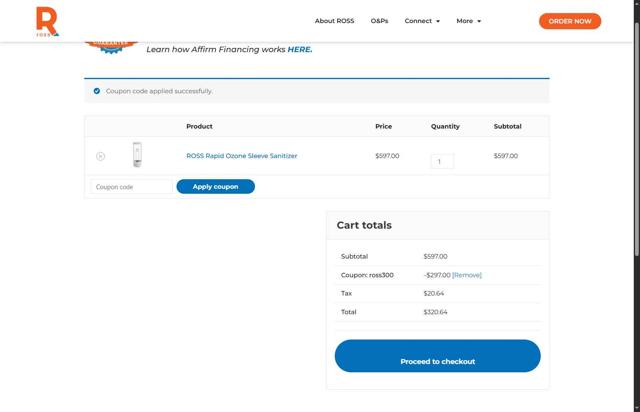
Task: Select the Tax amount $20.64
Action: (433, 293)
